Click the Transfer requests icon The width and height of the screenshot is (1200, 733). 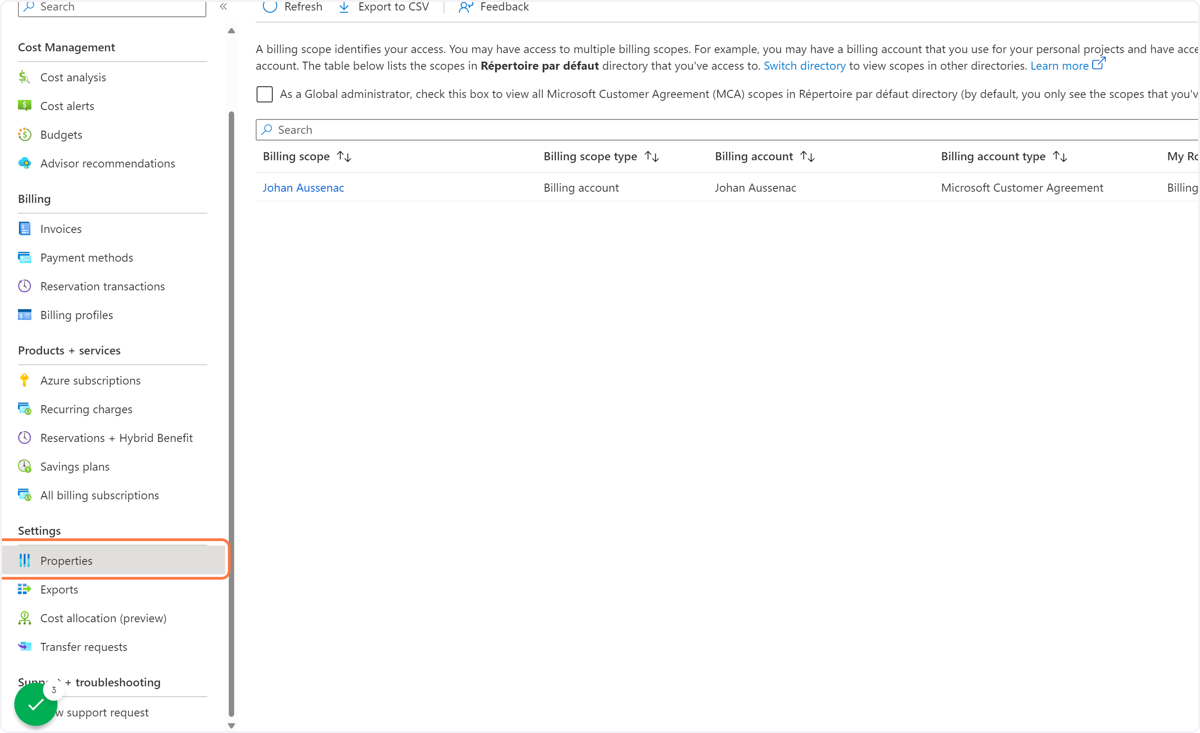(x=25, y=647)
